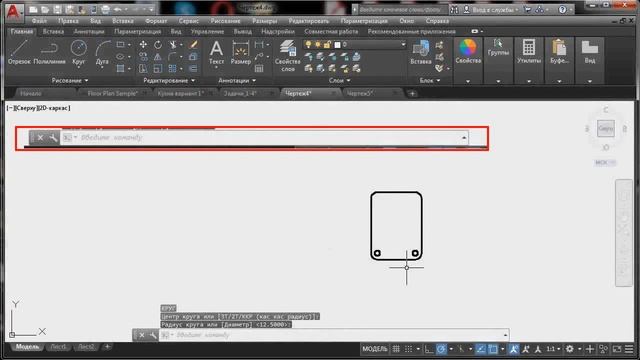The image size is (640, 360).
Task: Open Свойства слоя layer properties
Action: (x=288, y=56)
